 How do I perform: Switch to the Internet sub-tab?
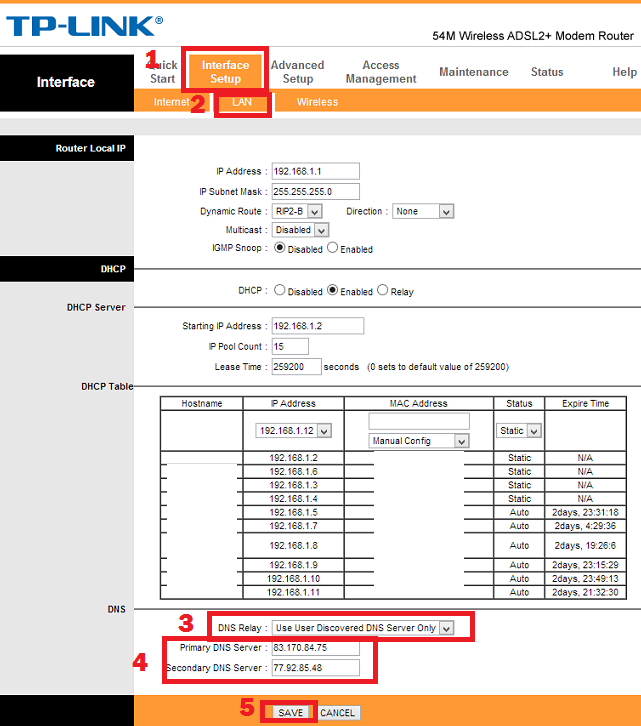click(171, 102)
